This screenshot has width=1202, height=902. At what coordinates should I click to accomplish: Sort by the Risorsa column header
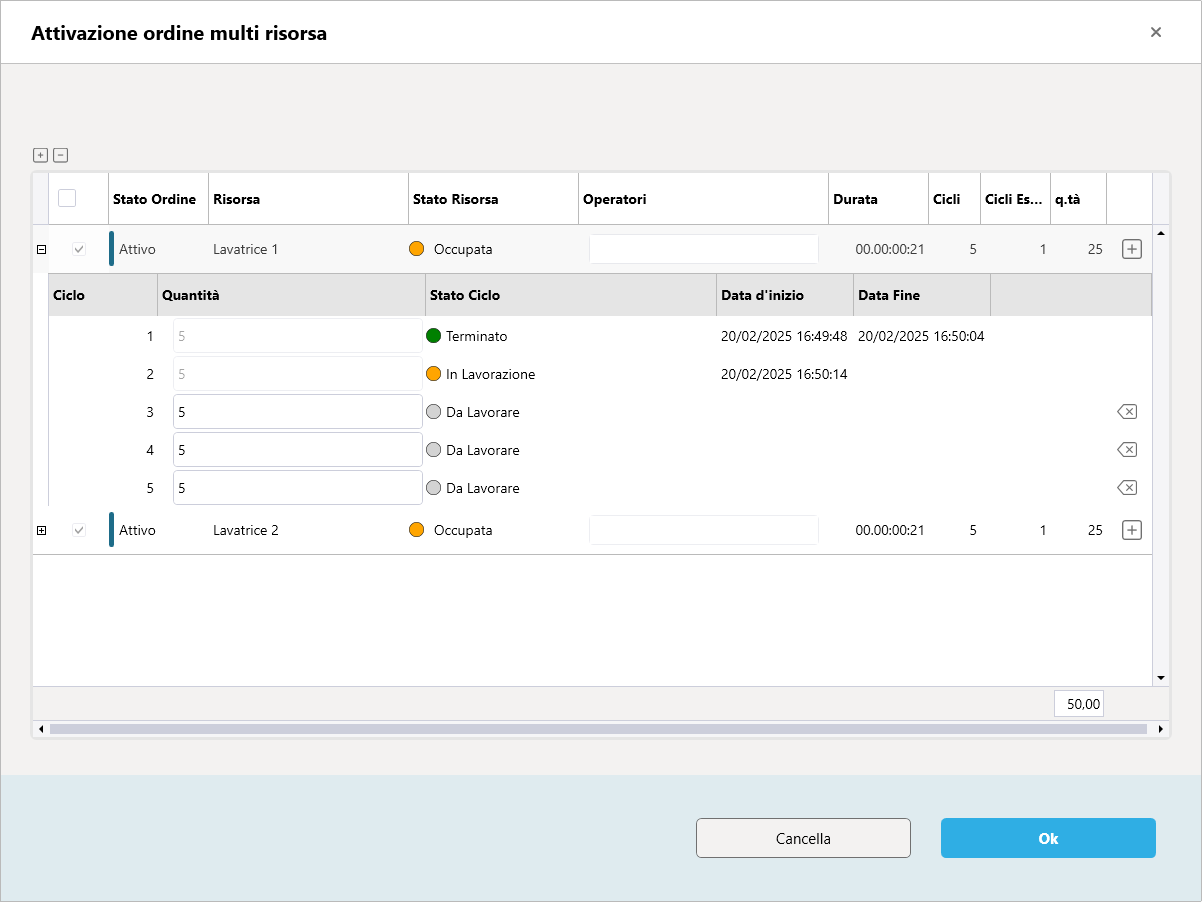point(308,199)
